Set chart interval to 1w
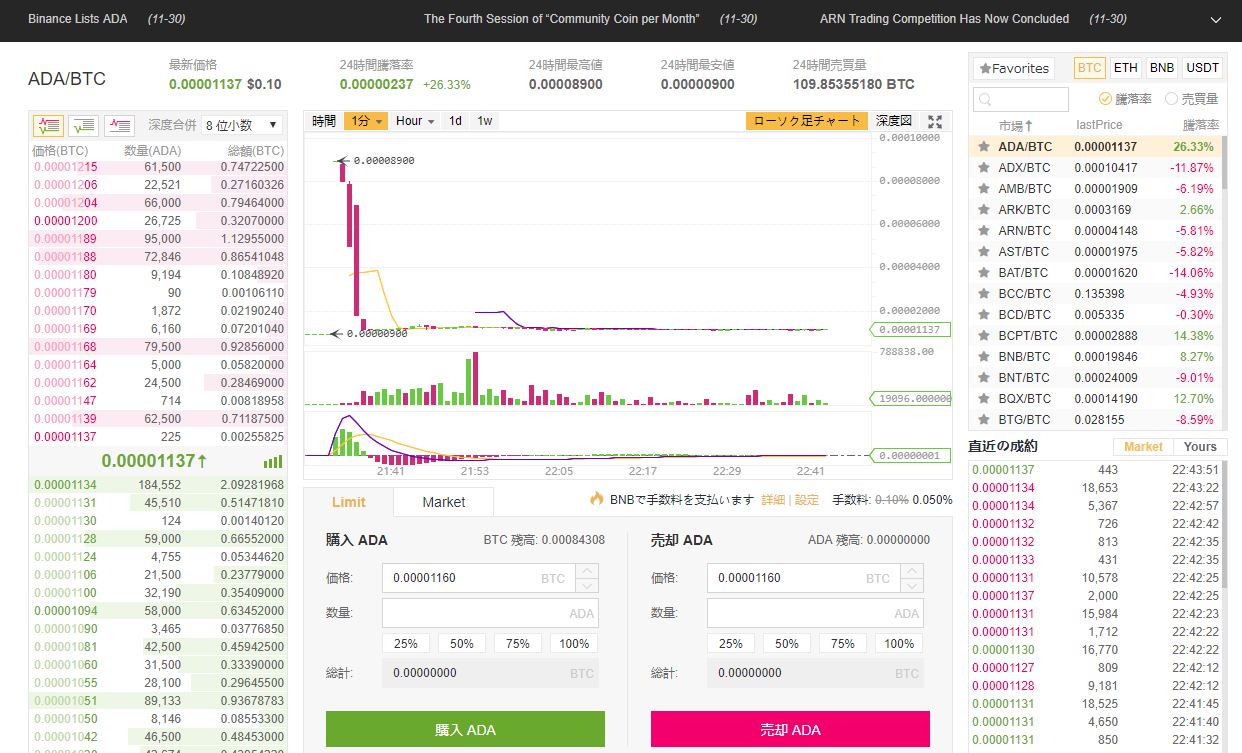The height and width of the screenshot is (753, 1242). tap(485, 121)
